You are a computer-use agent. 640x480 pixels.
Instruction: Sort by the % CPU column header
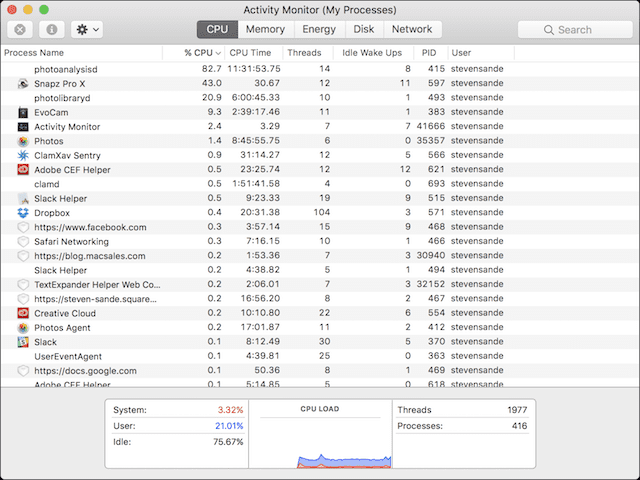coord(200,52)
